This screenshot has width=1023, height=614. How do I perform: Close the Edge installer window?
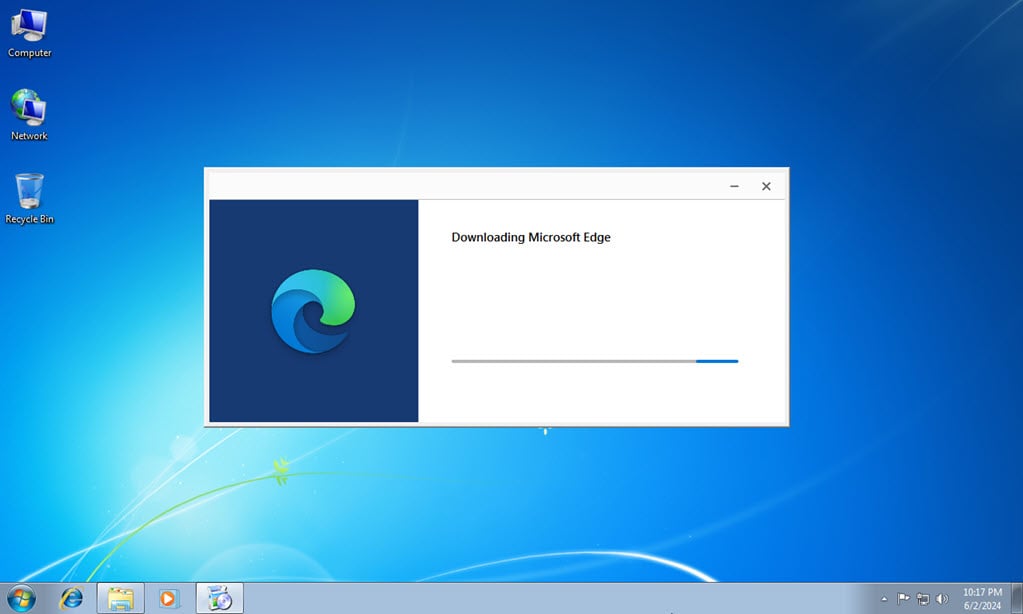click(765, 186)
